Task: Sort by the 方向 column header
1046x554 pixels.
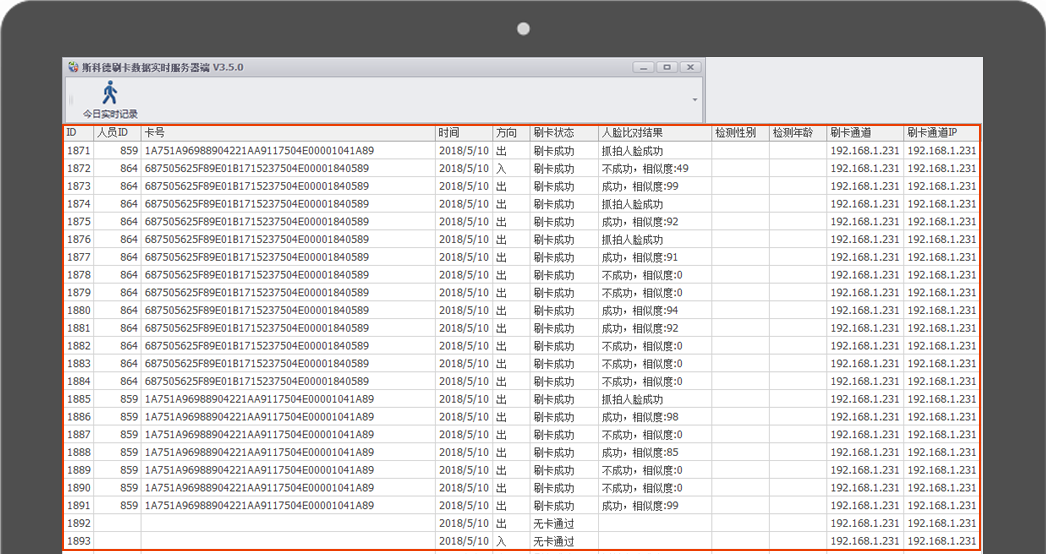Action: 512,133
